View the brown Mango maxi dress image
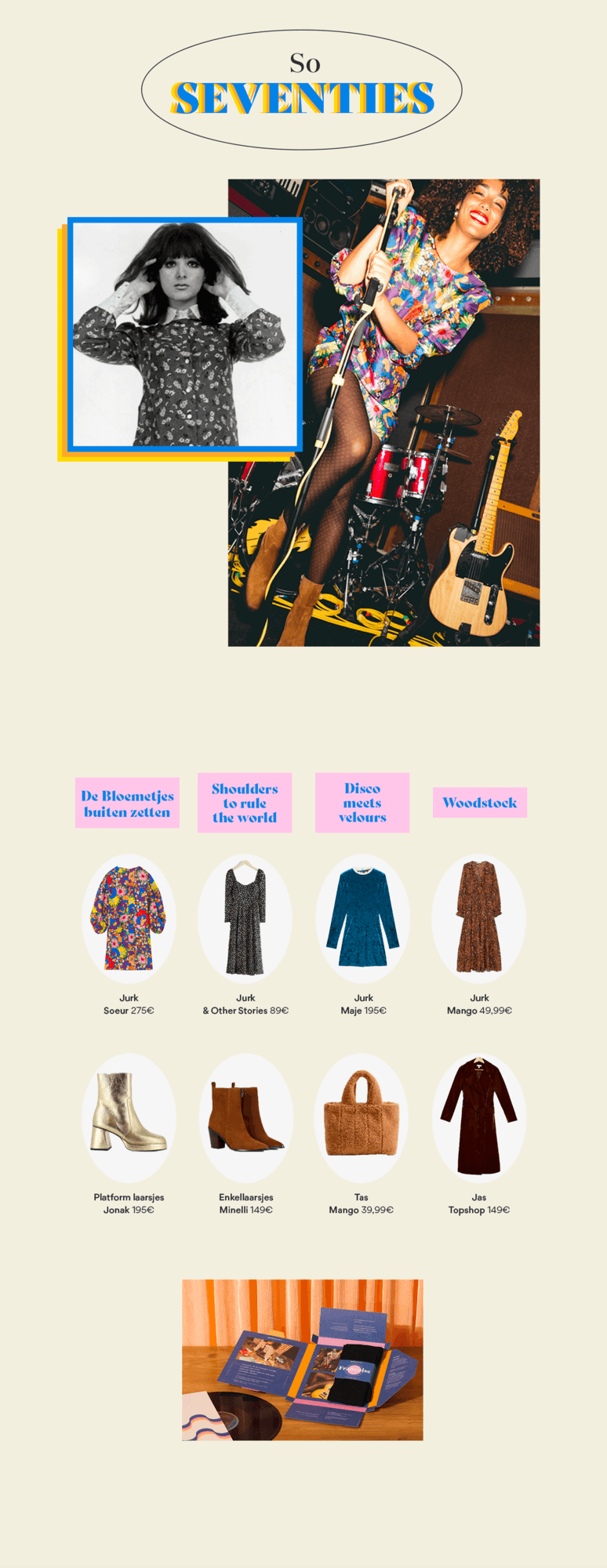 pyautogui.click(x=479, y=919)
